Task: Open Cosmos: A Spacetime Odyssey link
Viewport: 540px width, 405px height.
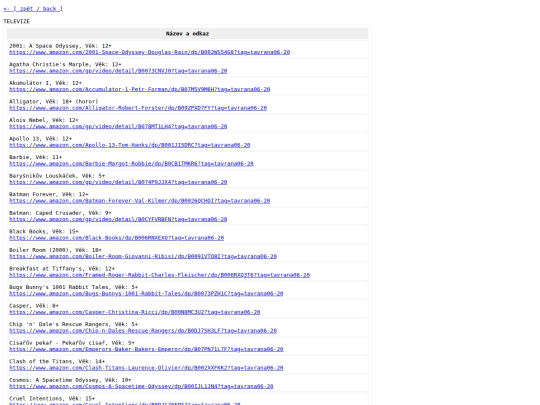Action: click(141, 387)
